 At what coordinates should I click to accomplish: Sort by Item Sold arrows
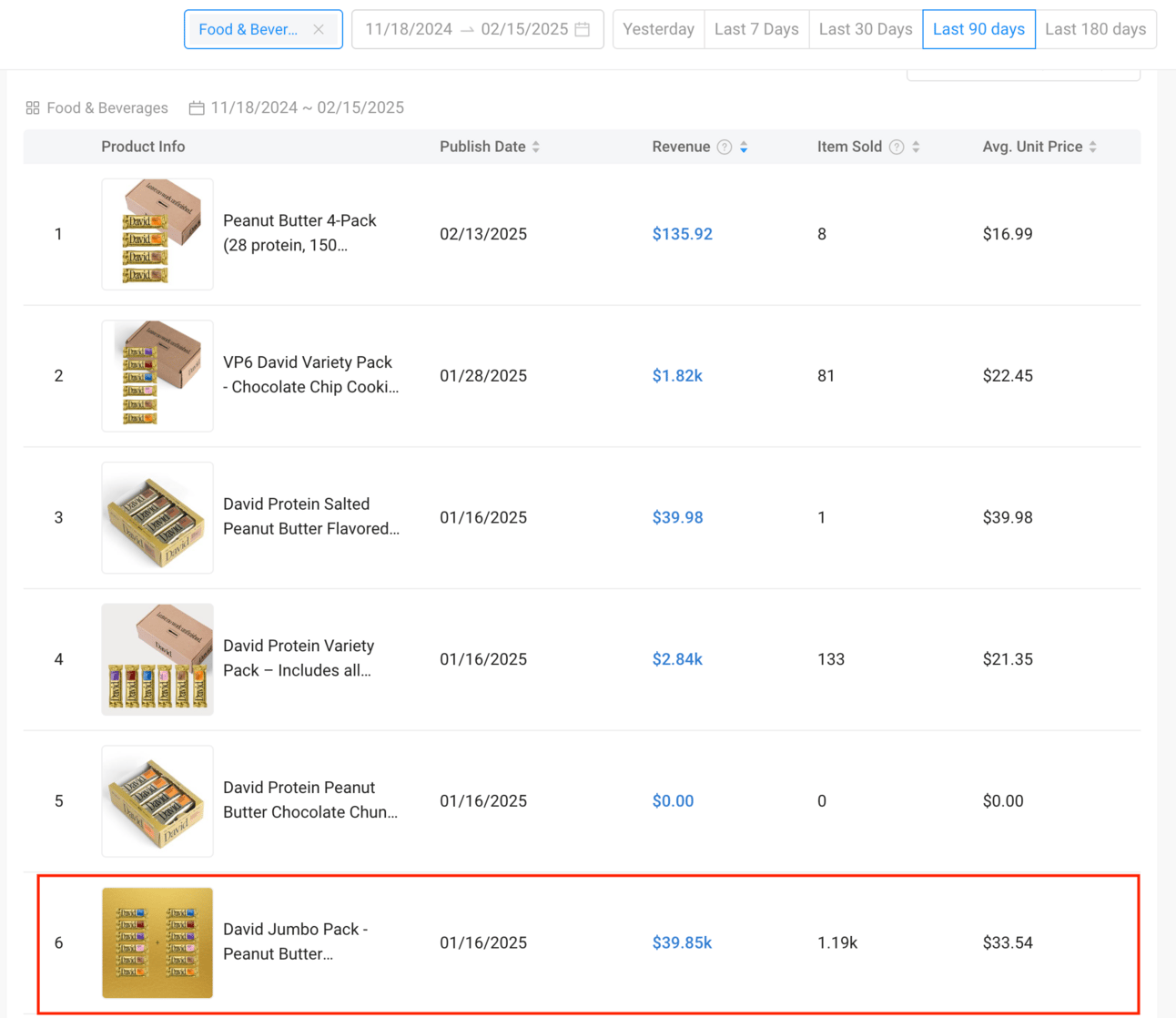coord(916,147)
